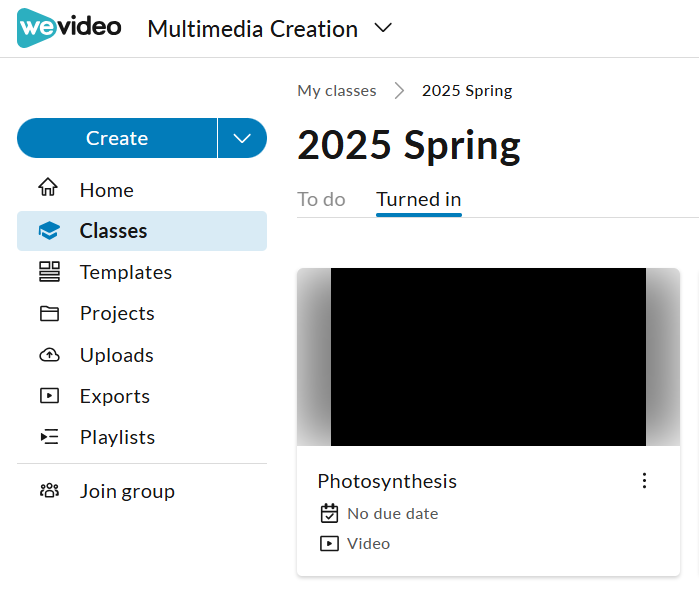Click the Exports play-box icon
Image resolution: width=699 pixels, height=598 pixels.
49,396
